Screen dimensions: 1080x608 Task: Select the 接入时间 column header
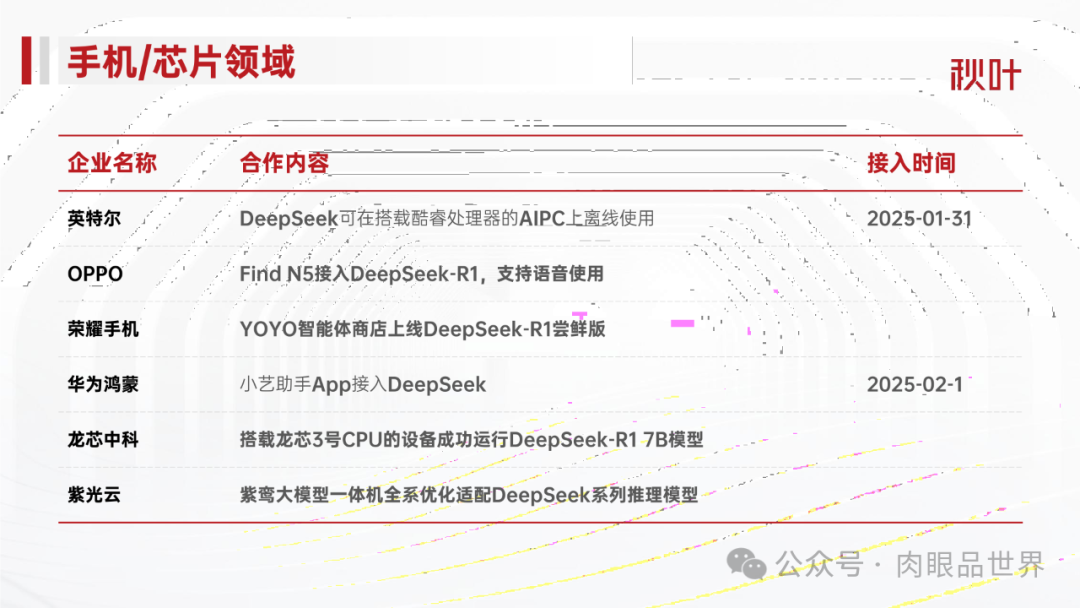[x=911, y=163]
